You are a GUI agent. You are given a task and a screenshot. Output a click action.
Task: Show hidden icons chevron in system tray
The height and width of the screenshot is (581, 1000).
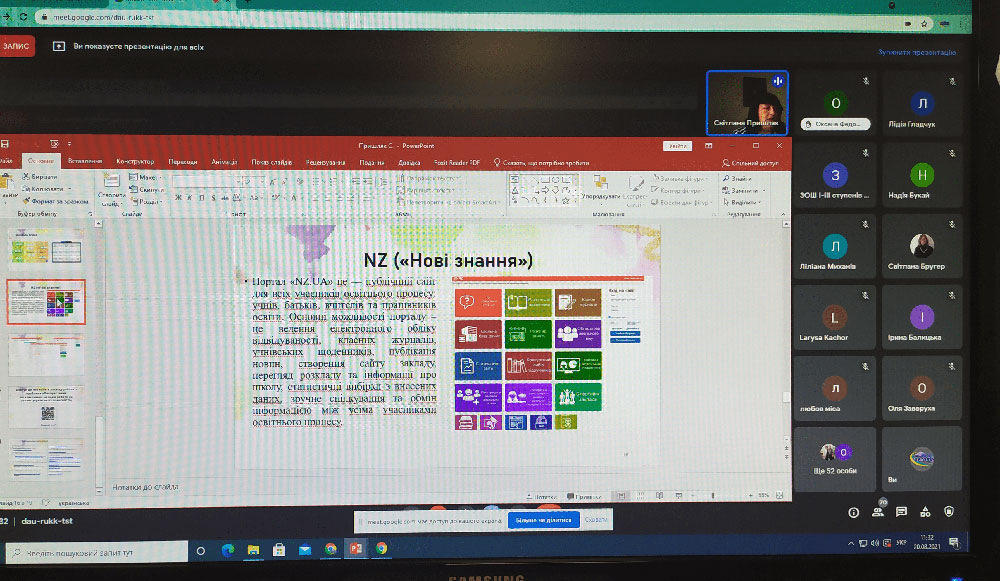(x=850, y=543)
